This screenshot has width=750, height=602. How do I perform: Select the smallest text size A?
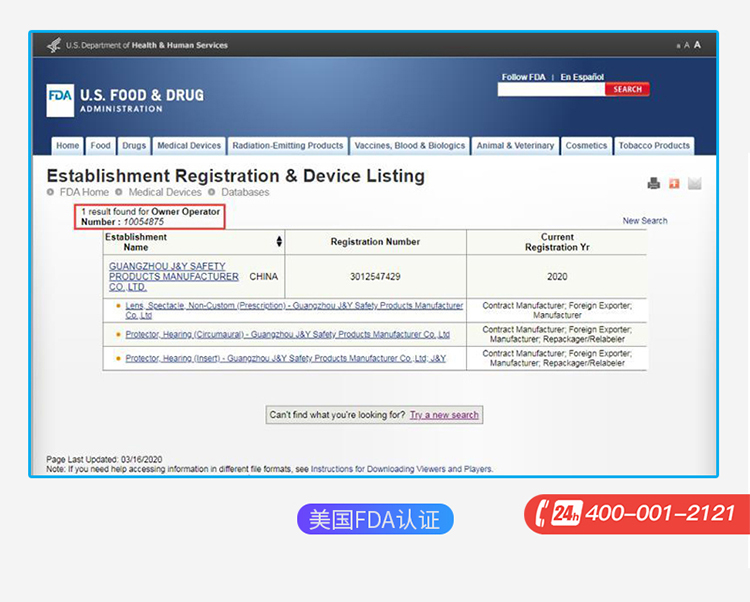pyautogui.click(x=678, y=46)
